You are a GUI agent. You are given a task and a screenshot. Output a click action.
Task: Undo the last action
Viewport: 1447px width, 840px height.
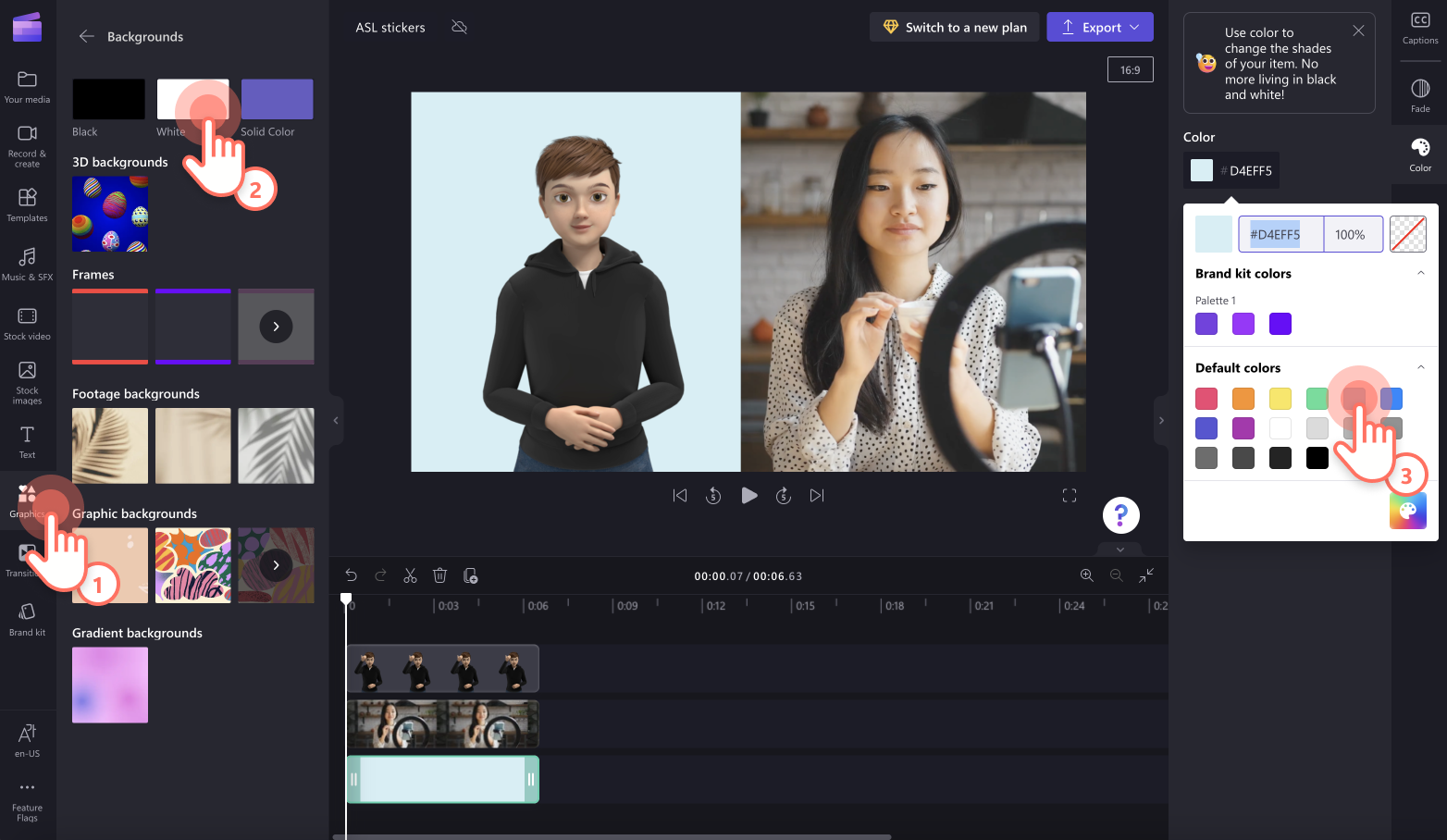pos(351,575)
